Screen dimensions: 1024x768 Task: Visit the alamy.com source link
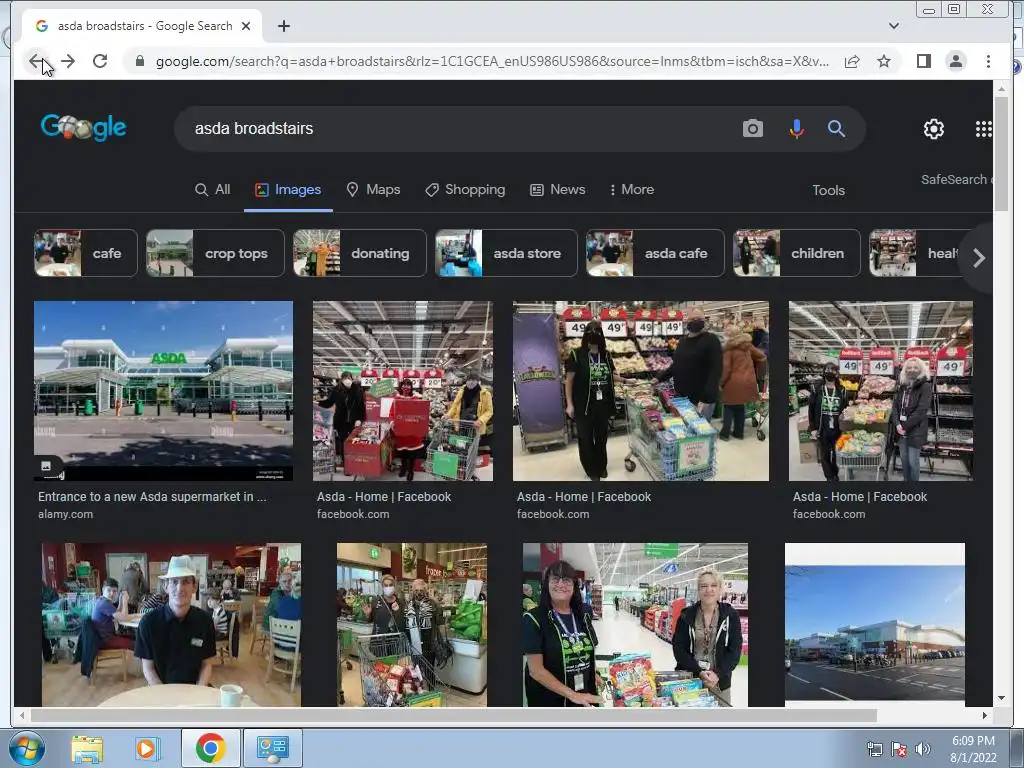(65, 514)
